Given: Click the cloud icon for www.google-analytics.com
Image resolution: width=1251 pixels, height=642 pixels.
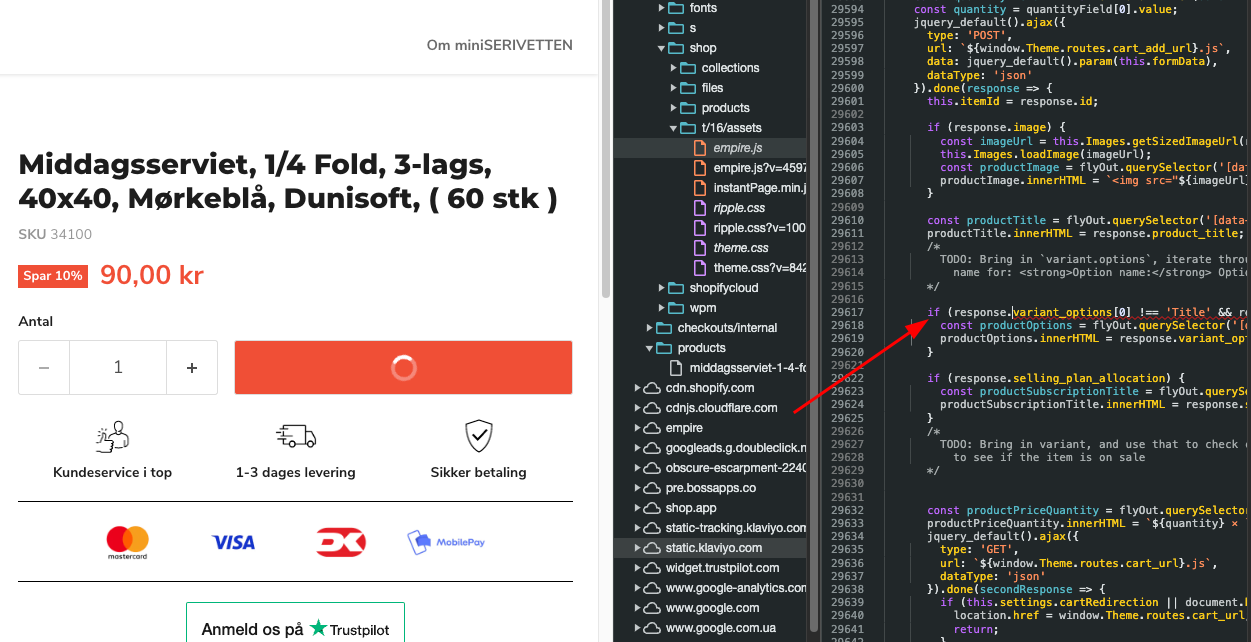Looking at the screenshot, I should click(x=652, y=588).
